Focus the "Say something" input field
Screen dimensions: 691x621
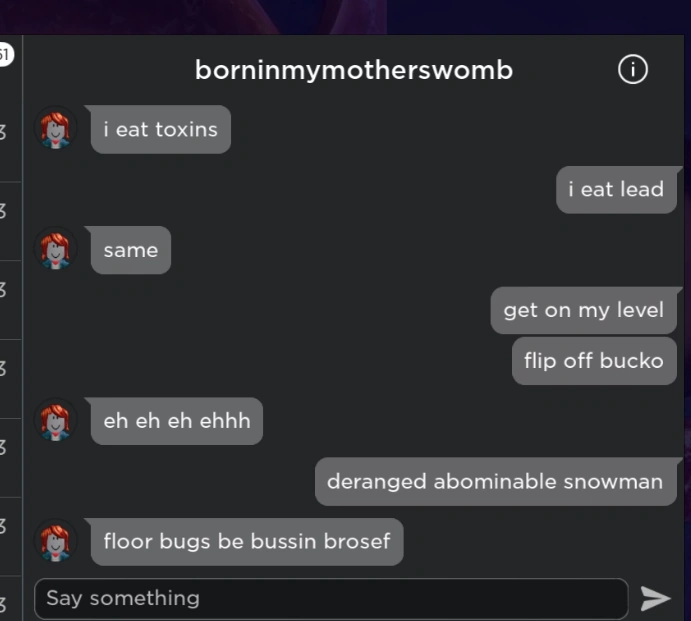point(331,599)
